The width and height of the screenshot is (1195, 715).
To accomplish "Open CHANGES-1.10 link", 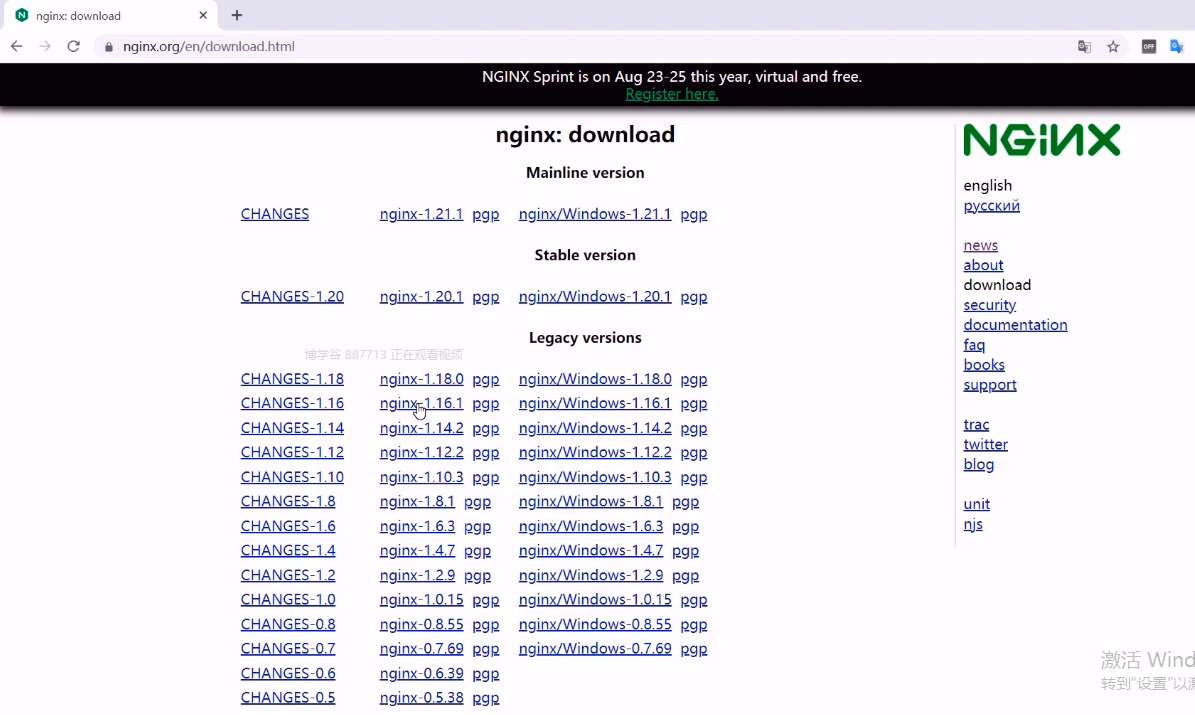I will [292, 477].
